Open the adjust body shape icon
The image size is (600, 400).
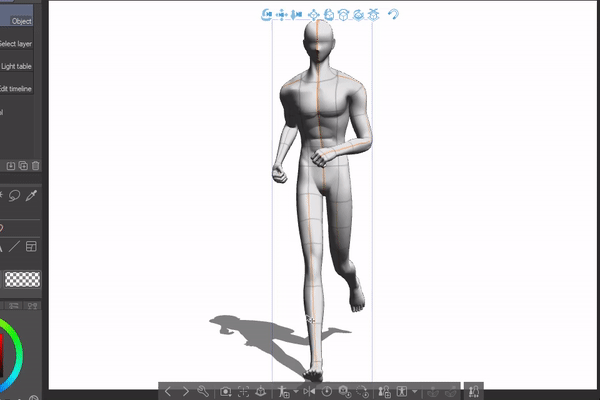[x=402, y=391]
